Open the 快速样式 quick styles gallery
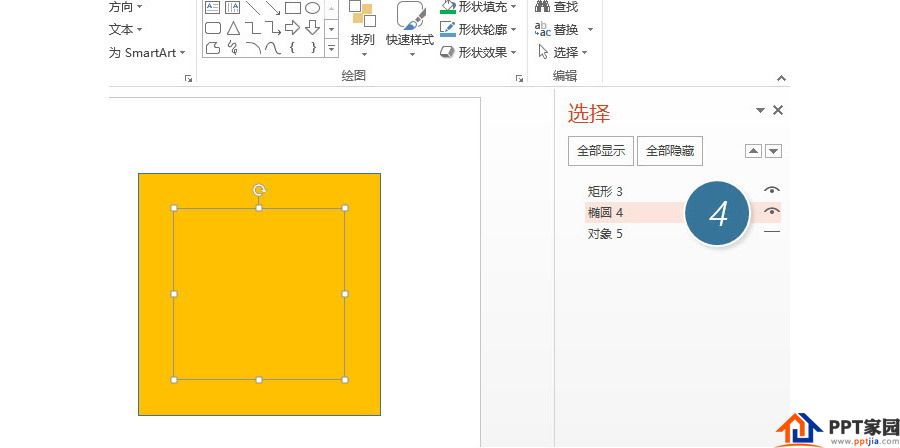The height and width of the screenshot is (448, 900). click(x=410, y=29)
